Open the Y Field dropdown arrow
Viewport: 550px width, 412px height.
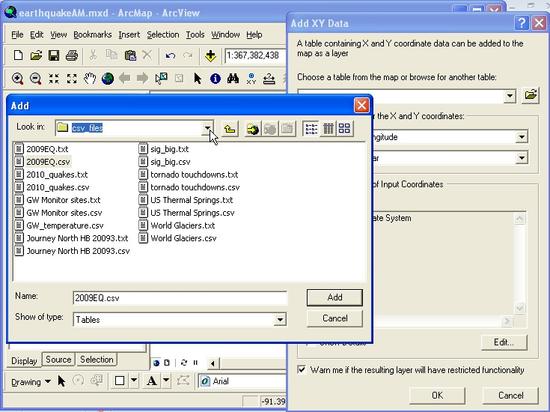[x=522, y=158]
